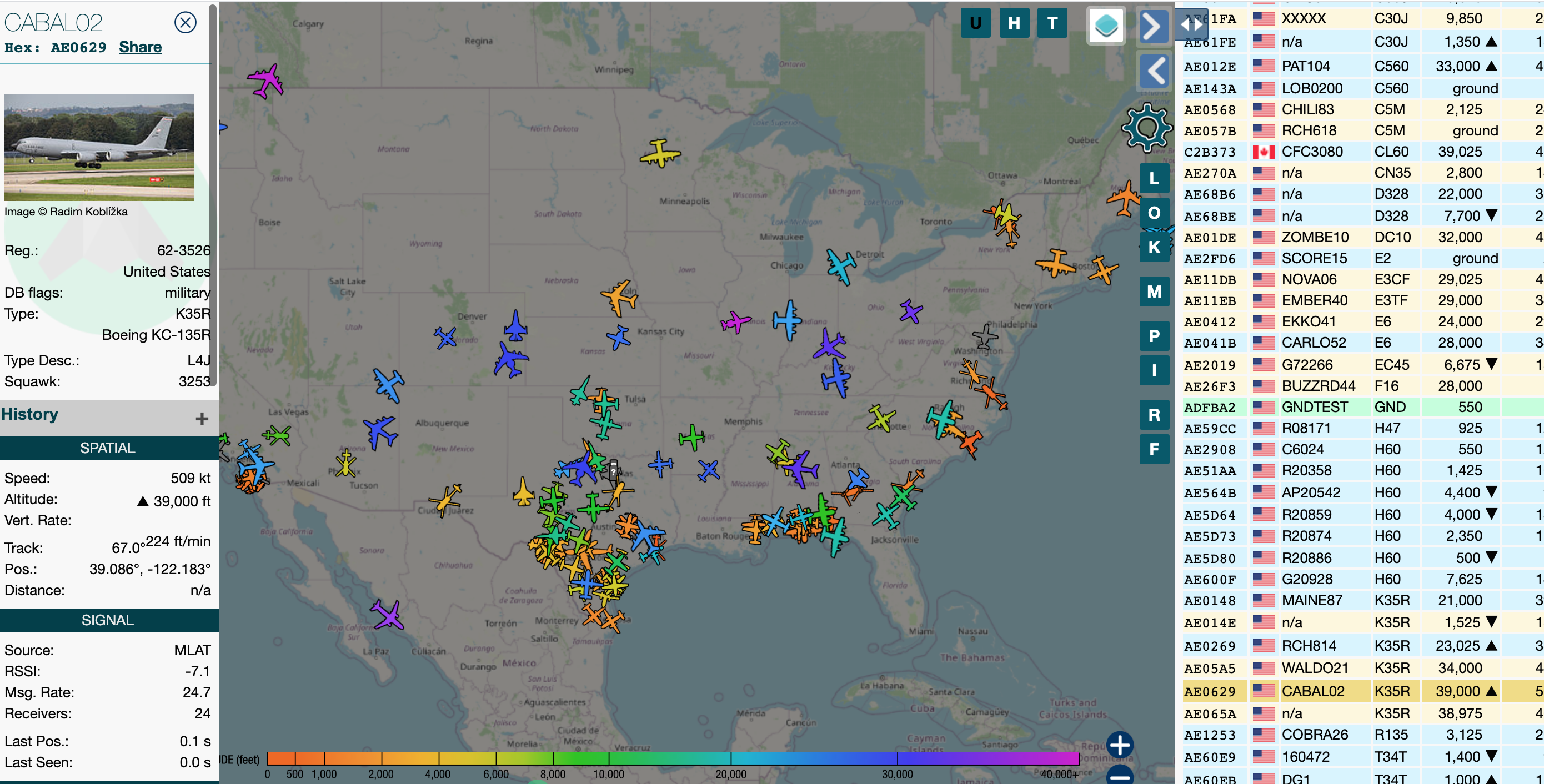Image resolution: width=1544 pixels, height=784 pixels.
Task: Toggle the K map option button
Action: [x=1154, y=247]
